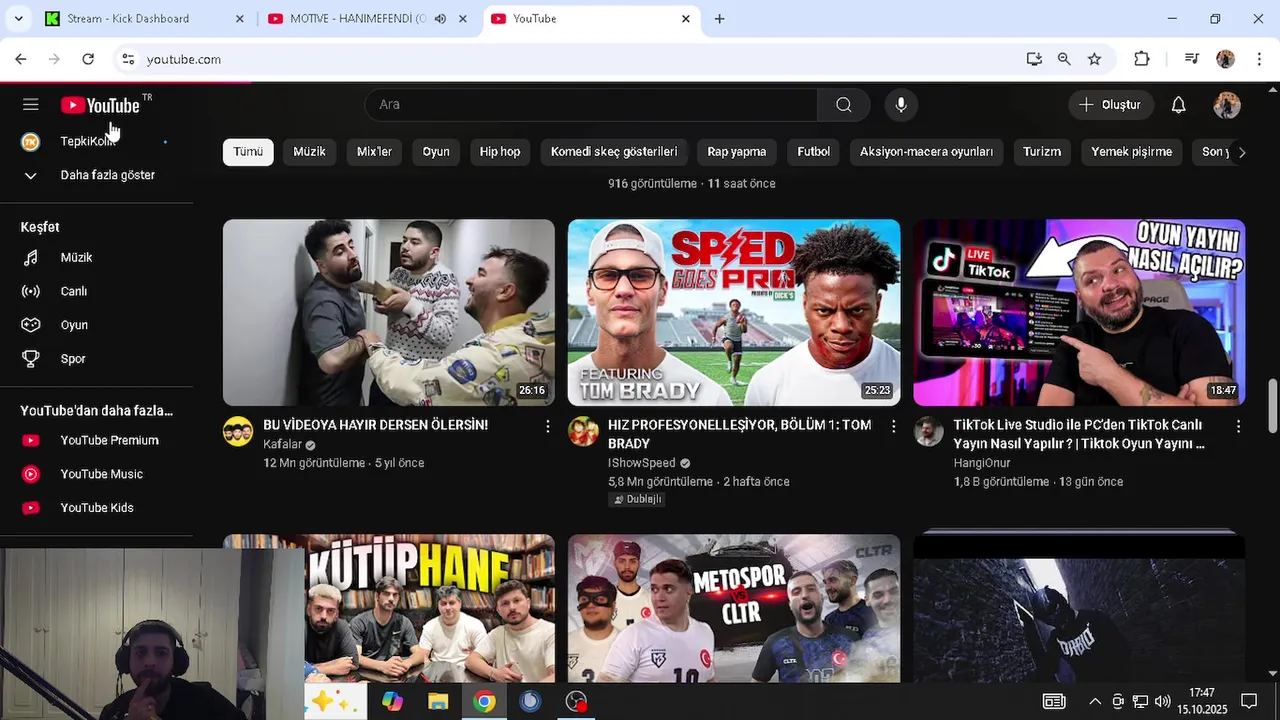Open the media control icon in Chrome toolbar
The width and height of the screenshot is (1280, 720).
pos(1191,59)
